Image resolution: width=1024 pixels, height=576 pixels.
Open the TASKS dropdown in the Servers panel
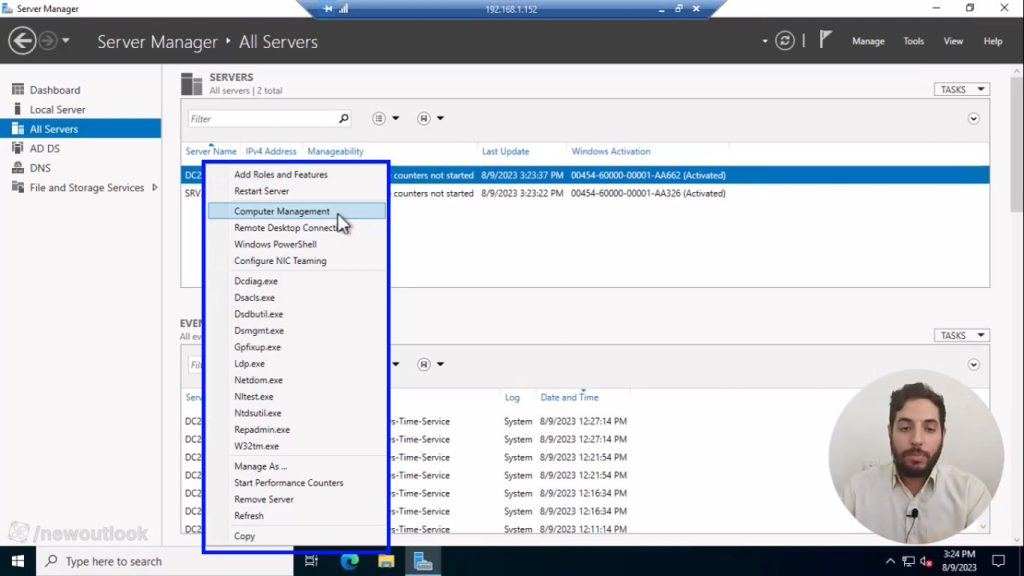(x=960, y=88)
